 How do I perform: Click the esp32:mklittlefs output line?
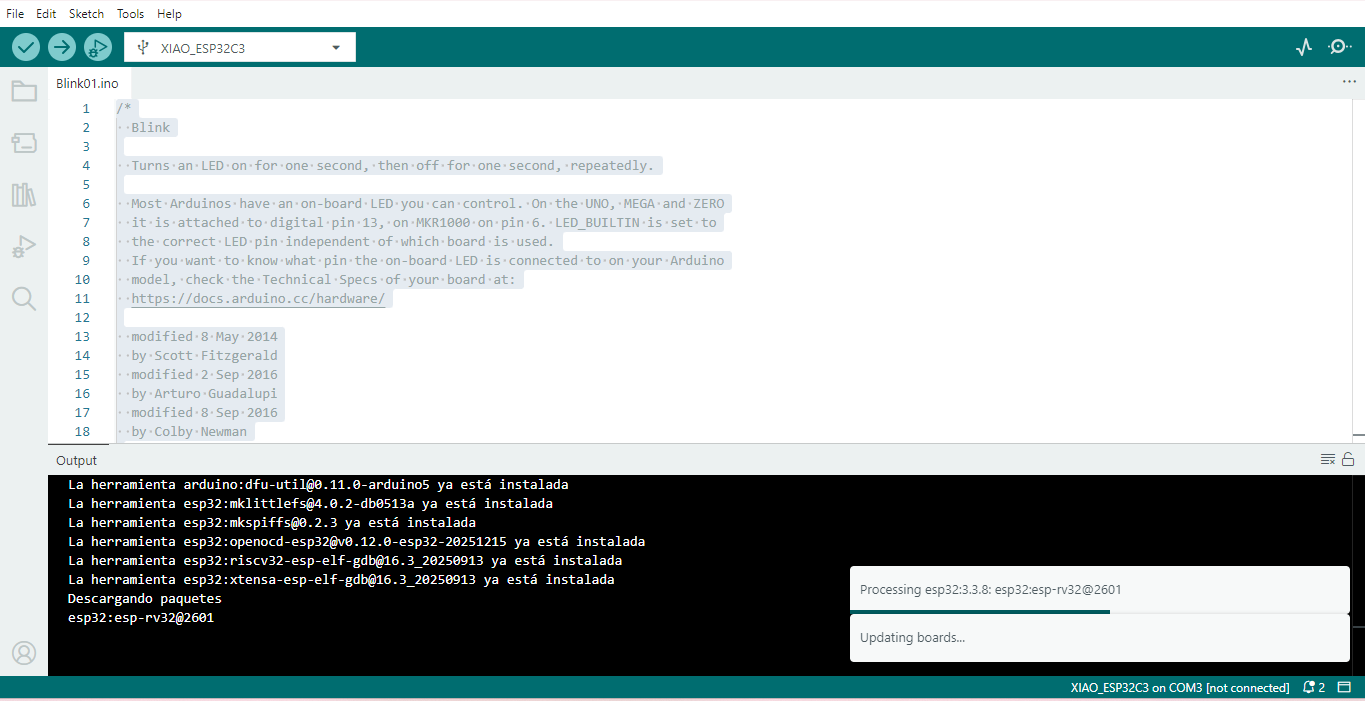(x=310, y=503)
